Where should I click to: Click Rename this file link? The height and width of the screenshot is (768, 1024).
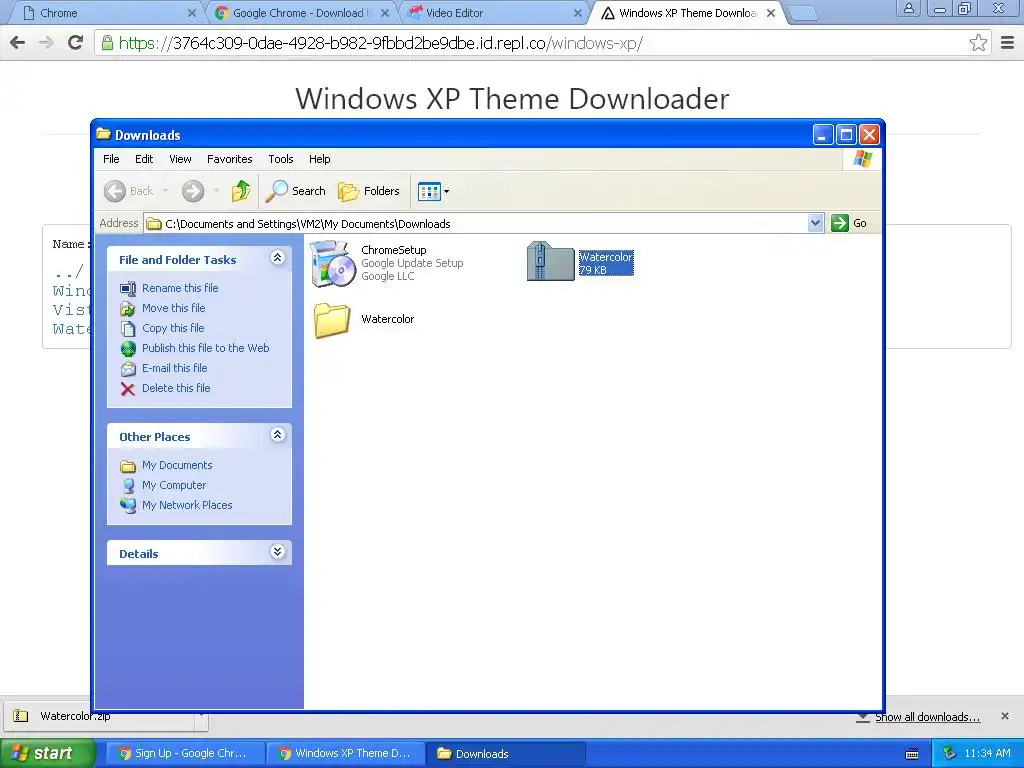point(180,288)
